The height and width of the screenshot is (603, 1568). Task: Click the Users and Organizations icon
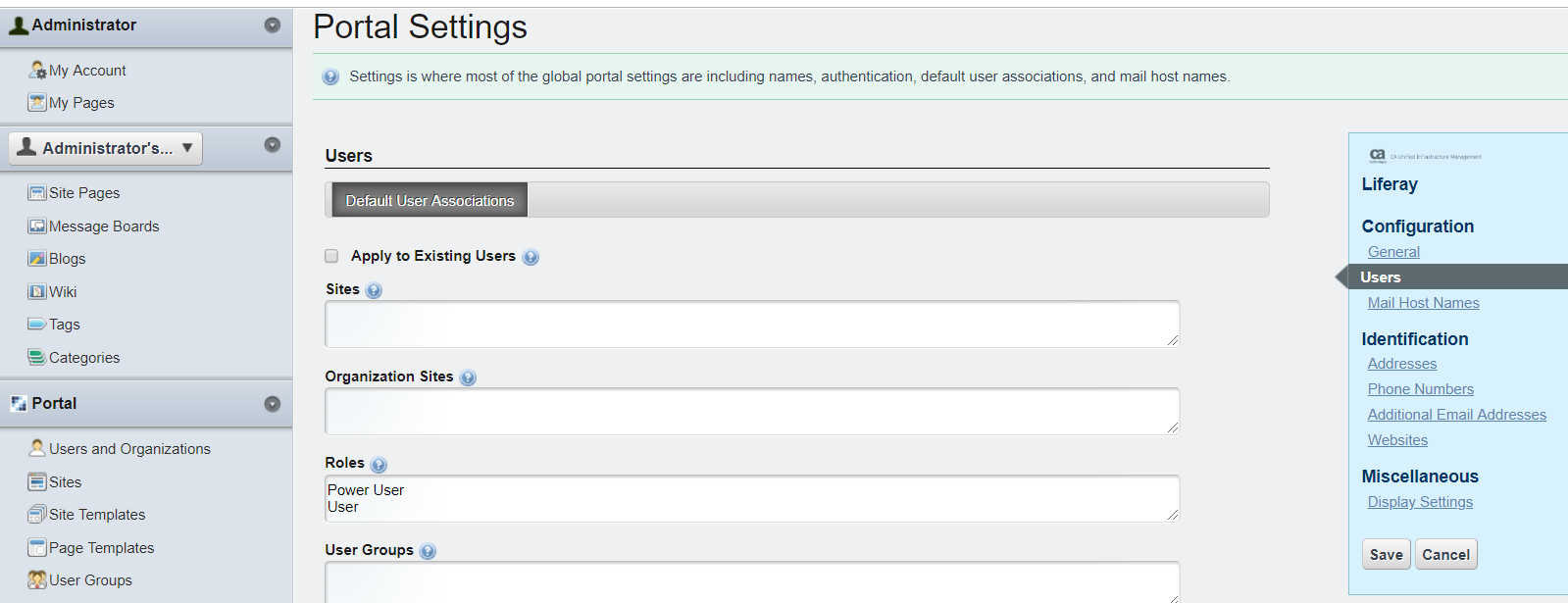pos(37,448)
